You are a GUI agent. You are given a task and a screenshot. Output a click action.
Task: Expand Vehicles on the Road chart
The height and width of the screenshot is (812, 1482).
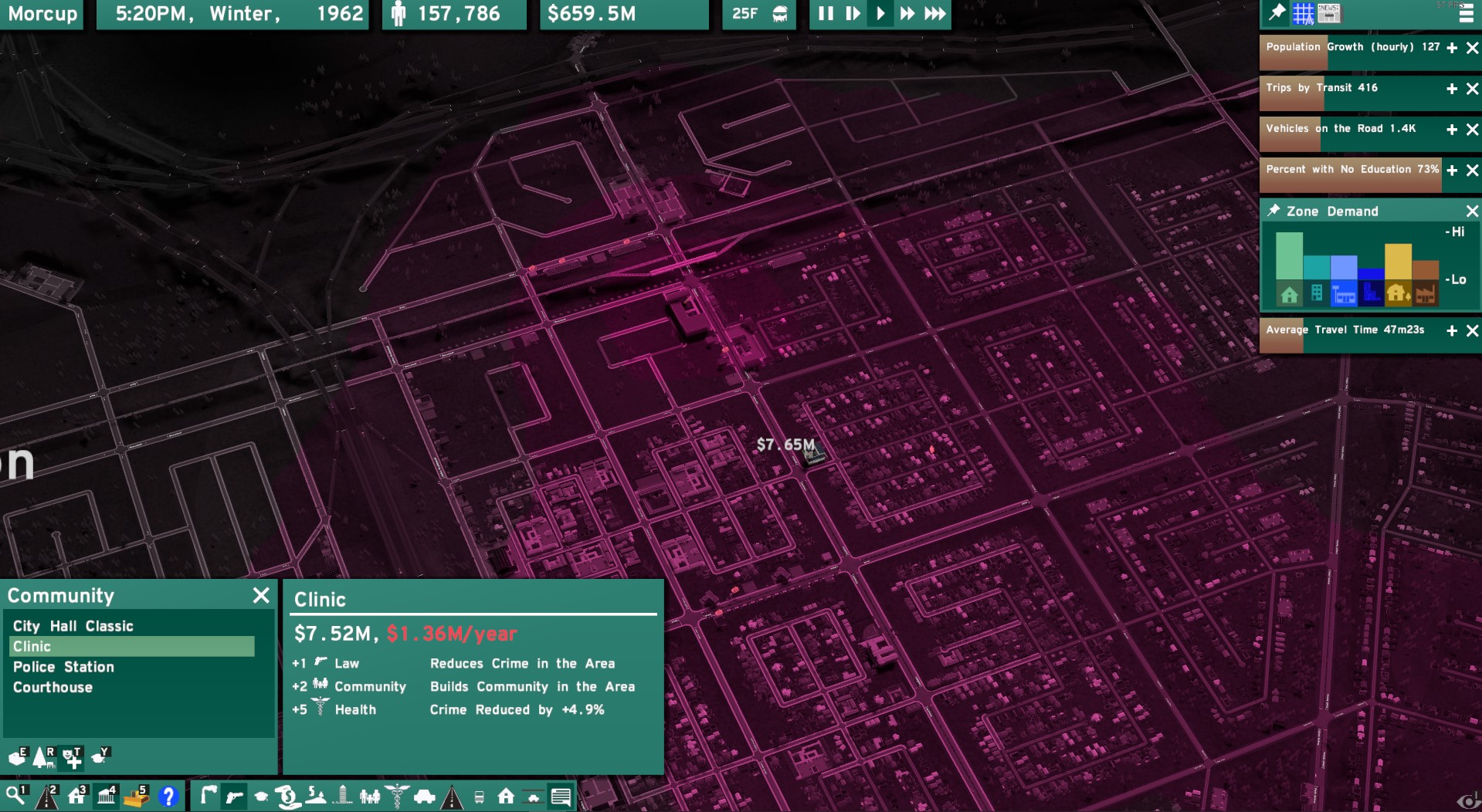(x=1452, y=130)
